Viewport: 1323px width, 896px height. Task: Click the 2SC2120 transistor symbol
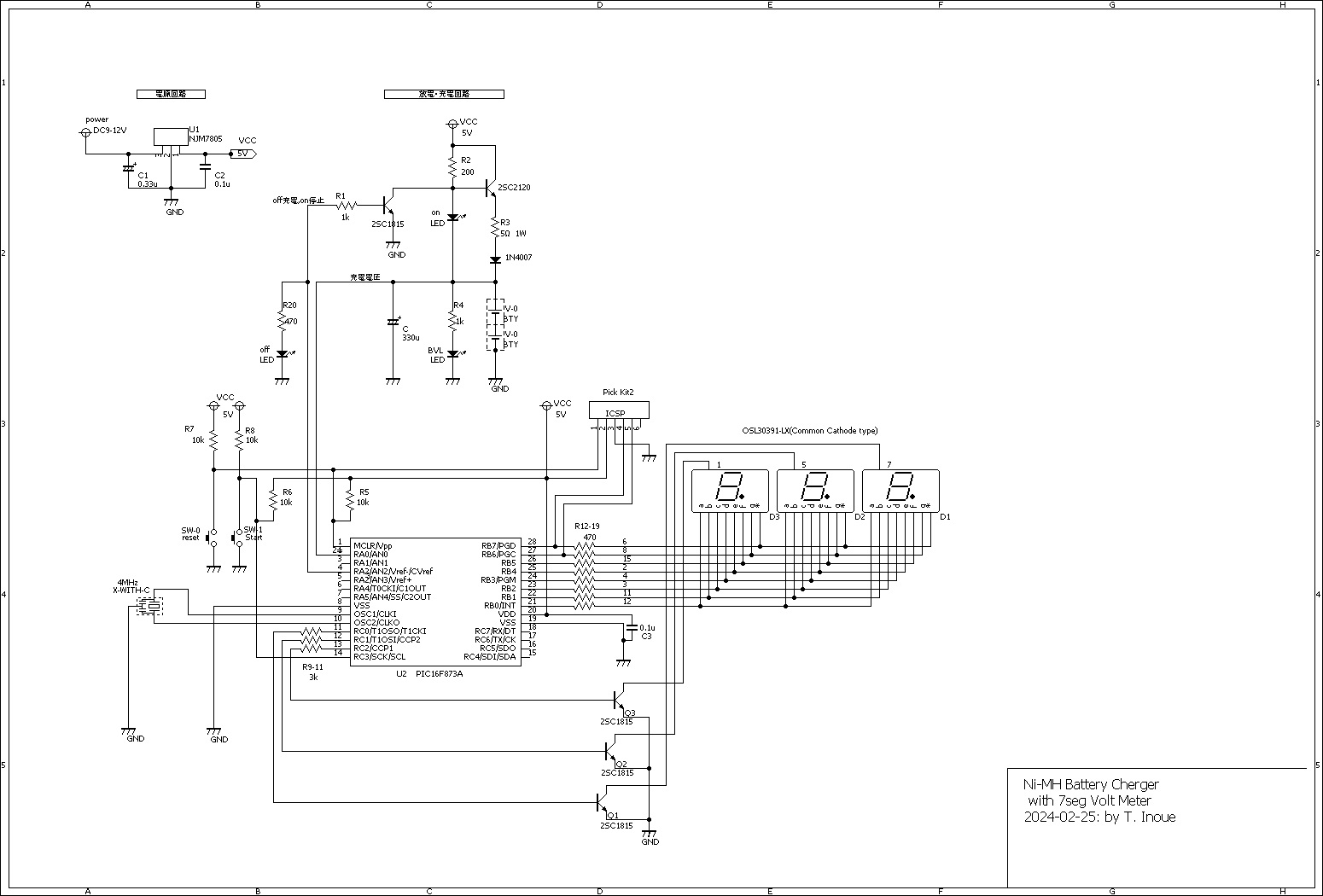[x=490, y=188]
